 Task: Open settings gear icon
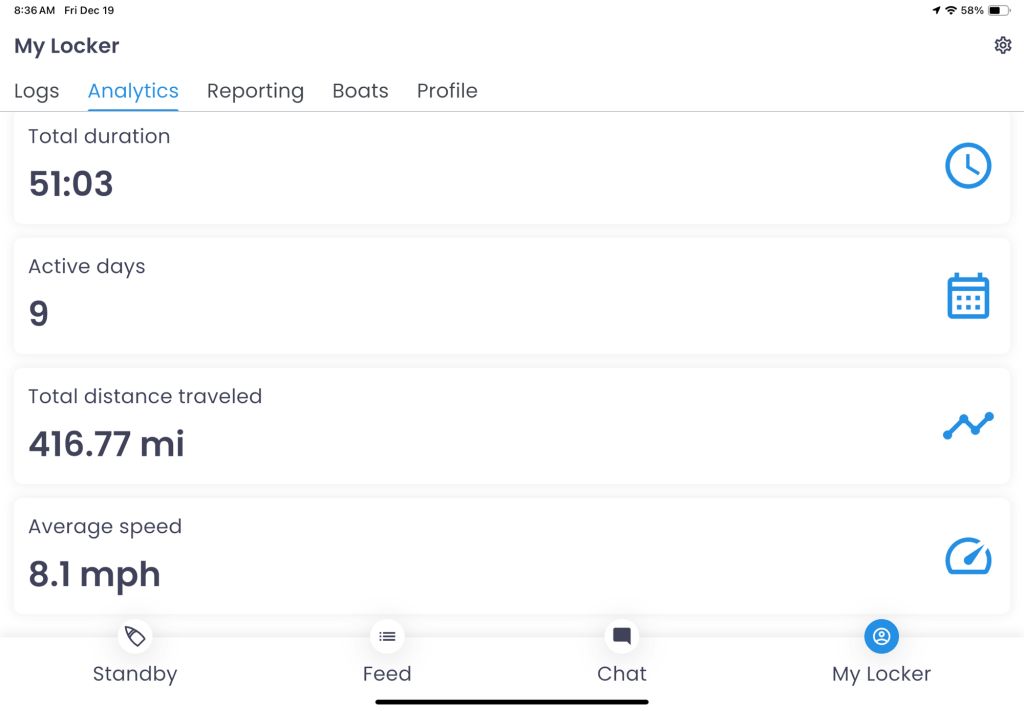(x=1003, y=45)
